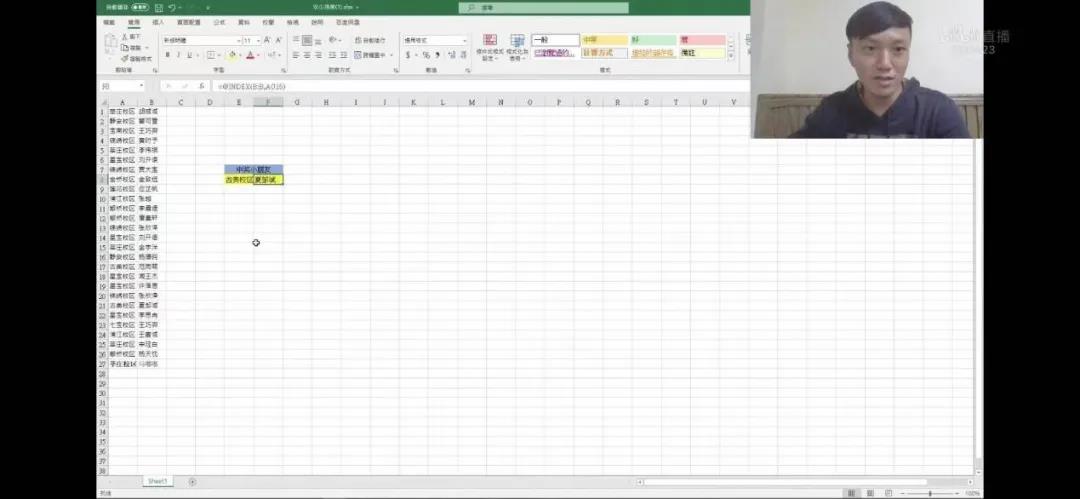Toggle Wrap Text button

click(371, 41)
